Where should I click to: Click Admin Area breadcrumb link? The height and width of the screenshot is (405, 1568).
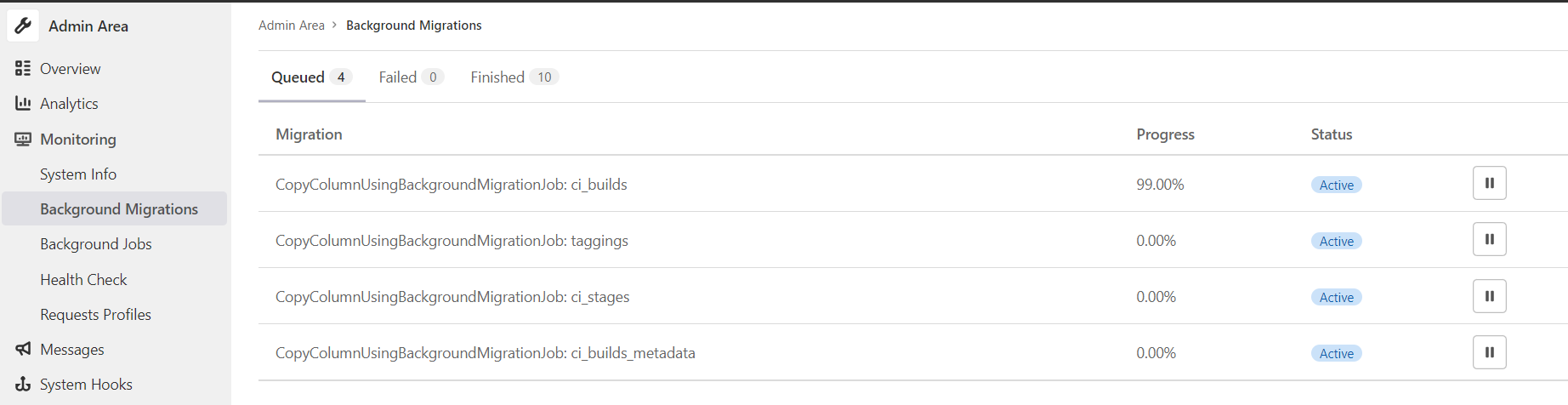292,26
